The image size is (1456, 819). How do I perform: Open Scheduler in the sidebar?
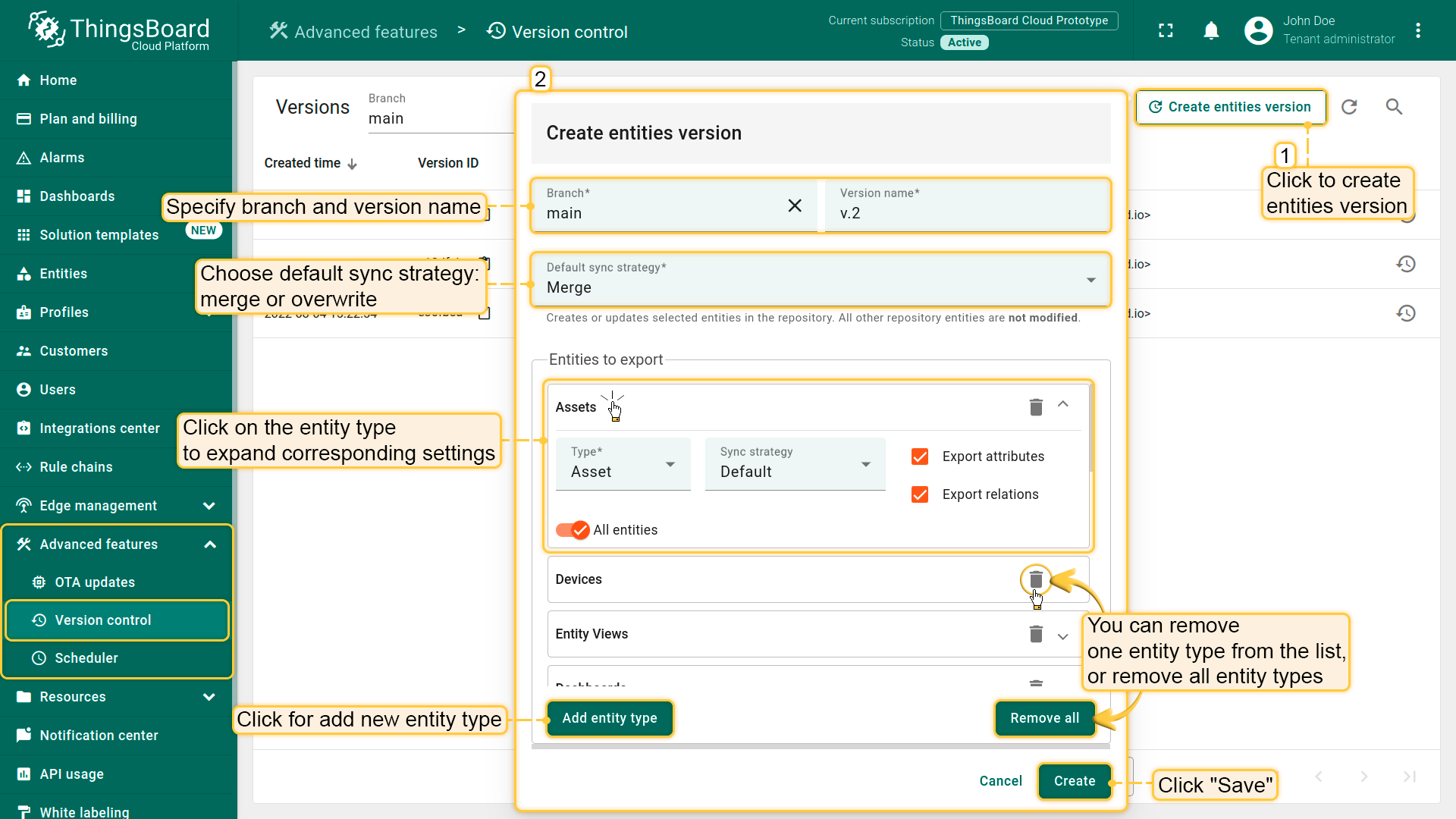click(86, 658)
